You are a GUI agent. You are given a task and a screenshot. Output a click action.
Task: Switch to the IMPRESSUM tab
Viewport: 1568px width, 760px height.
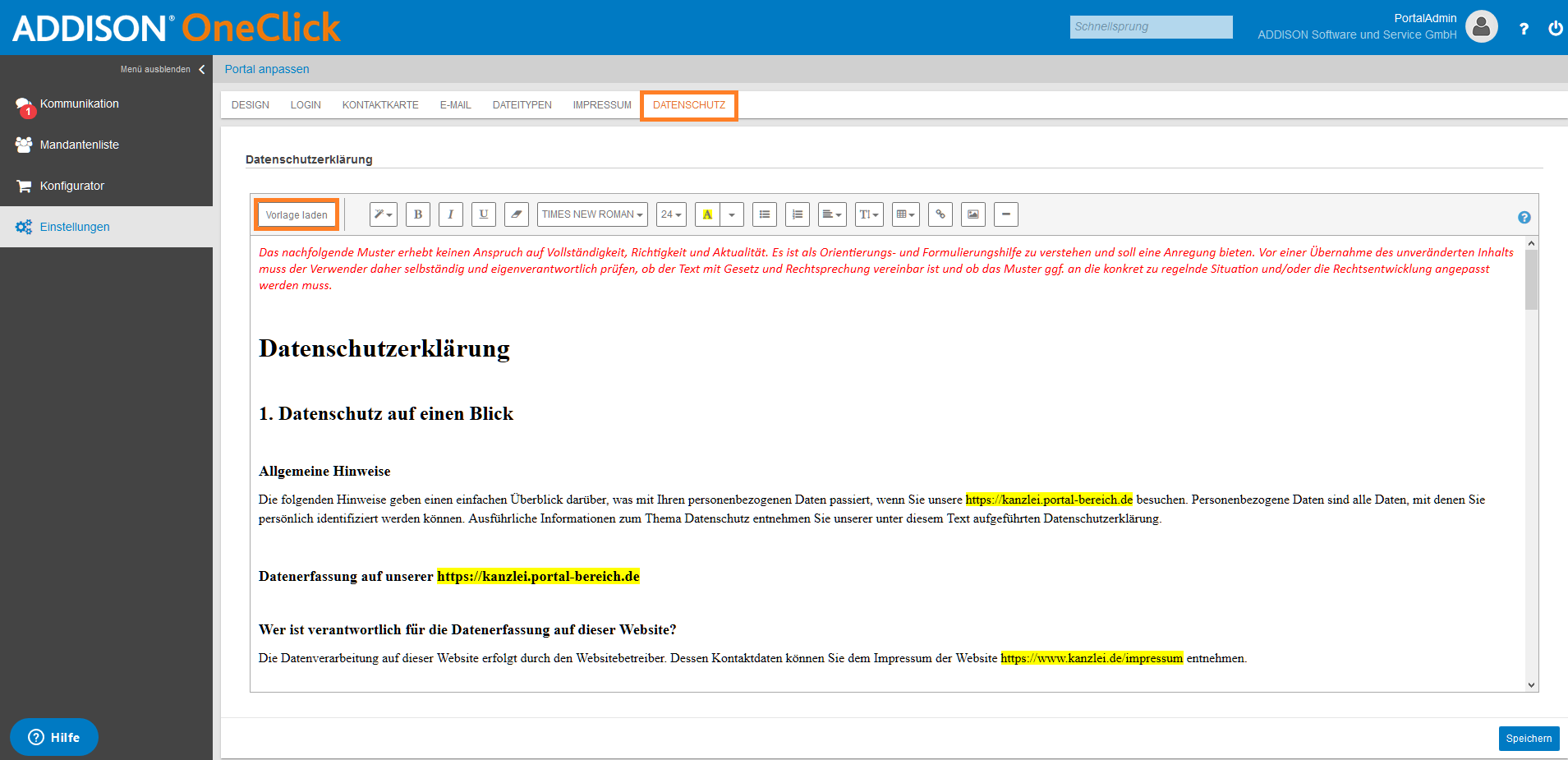(602, 105)
